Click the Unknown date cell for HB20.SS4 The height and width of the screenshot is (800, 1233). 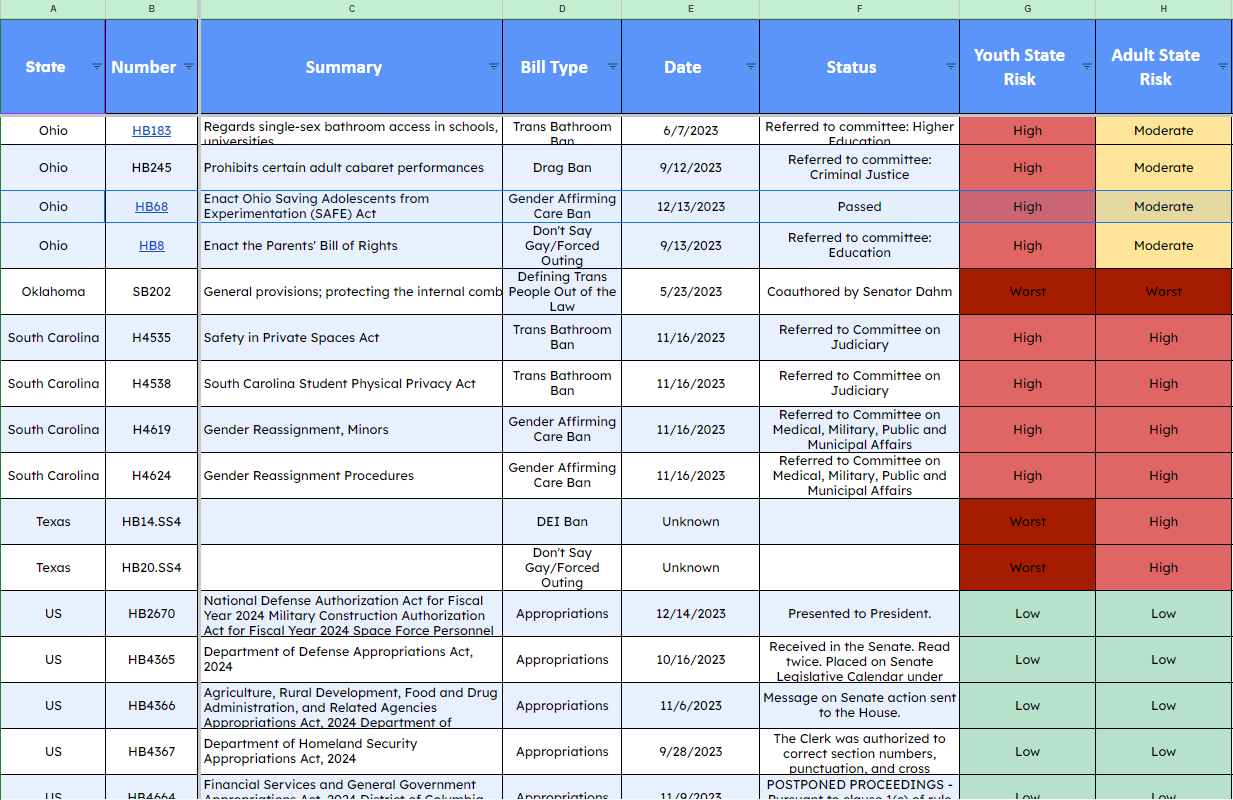click(690, 567)
